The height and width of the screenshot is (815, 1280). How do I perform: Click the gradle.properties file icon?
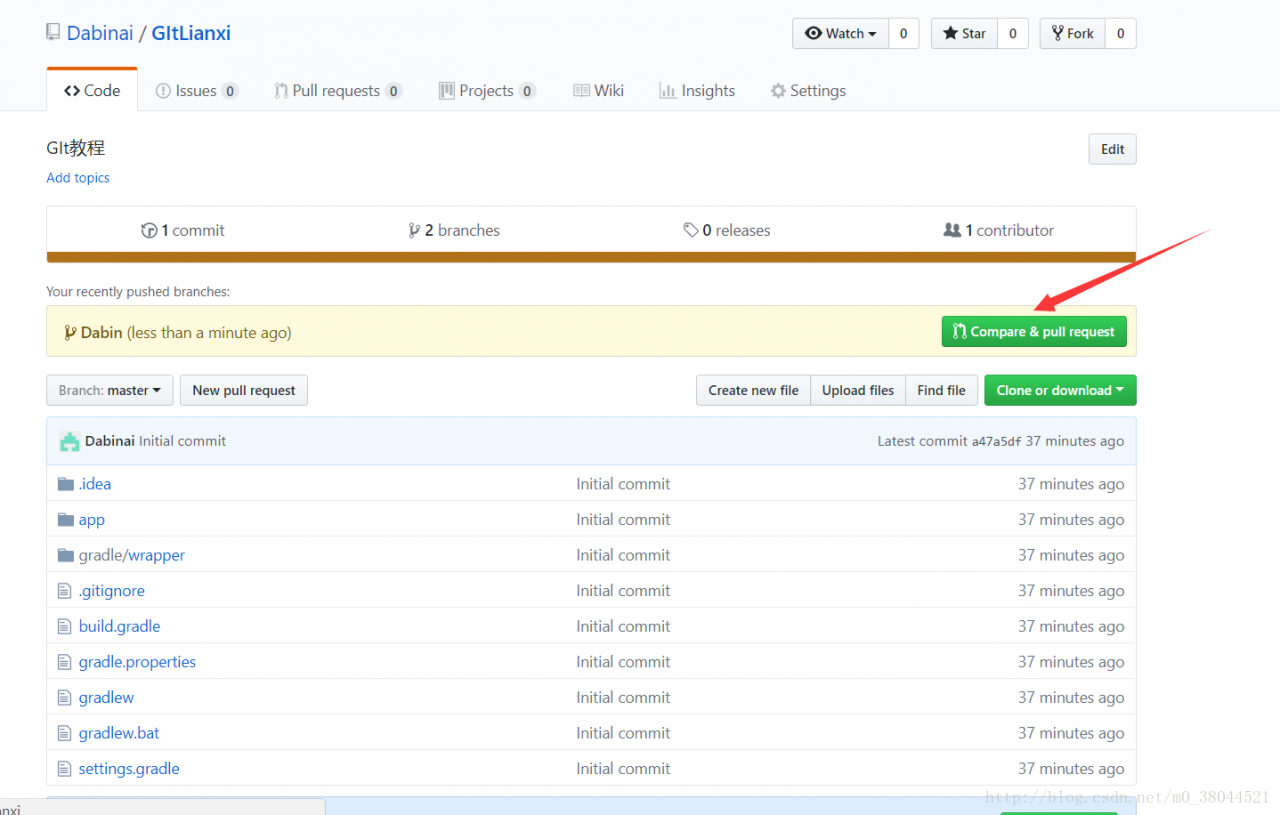[65, 662]
